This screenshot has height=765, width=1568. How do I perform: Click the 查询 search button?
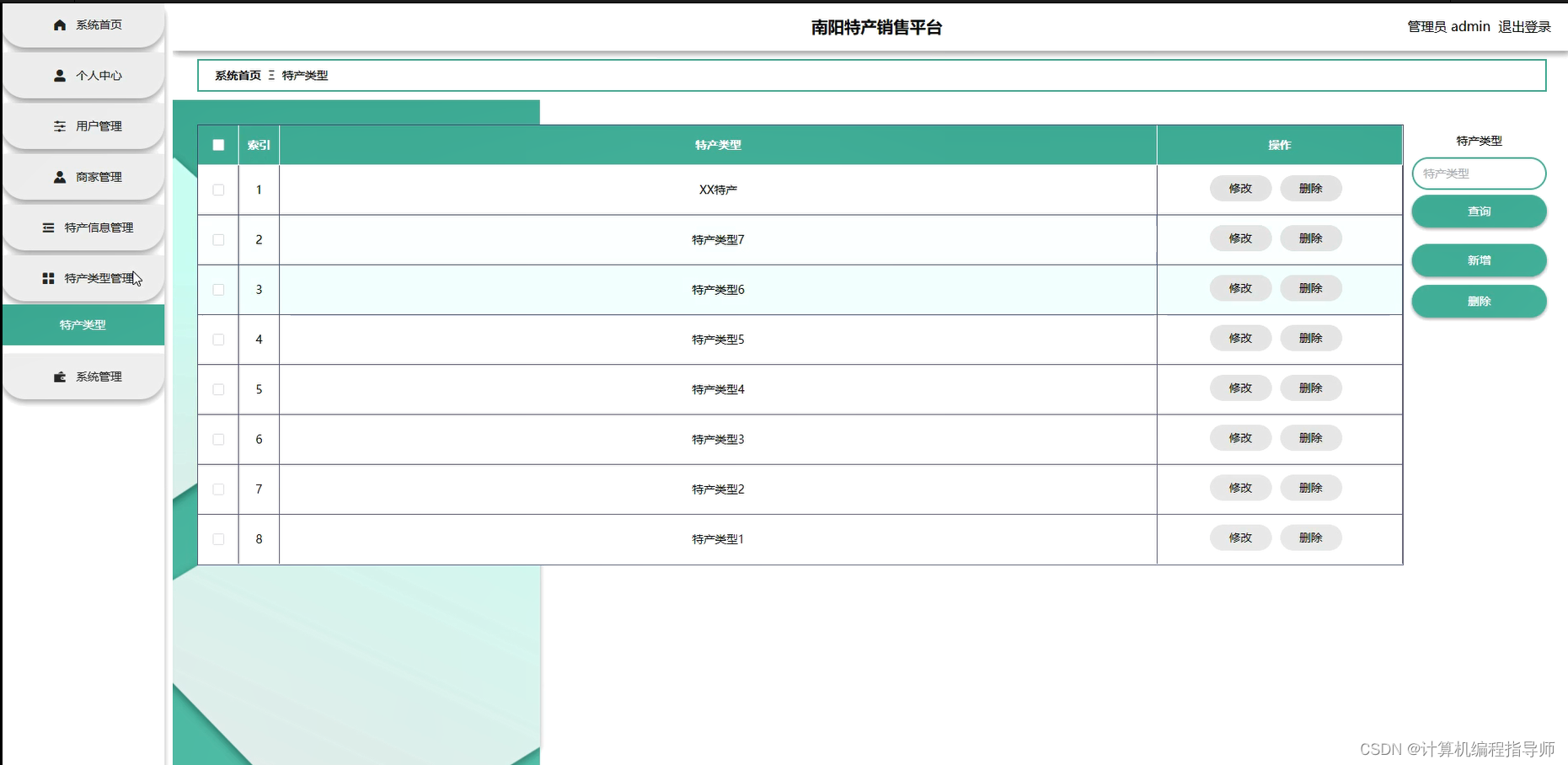tap(1479, 211)
